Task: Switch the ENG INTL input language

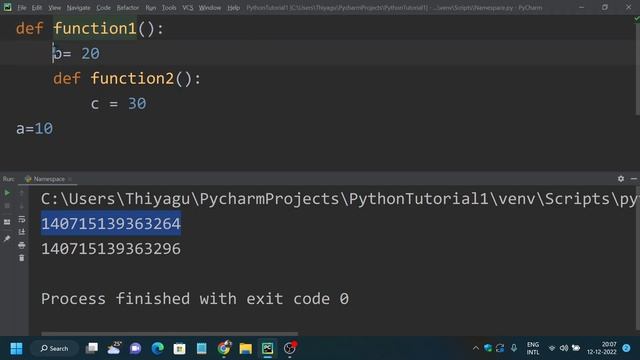Action: point(533,349)
